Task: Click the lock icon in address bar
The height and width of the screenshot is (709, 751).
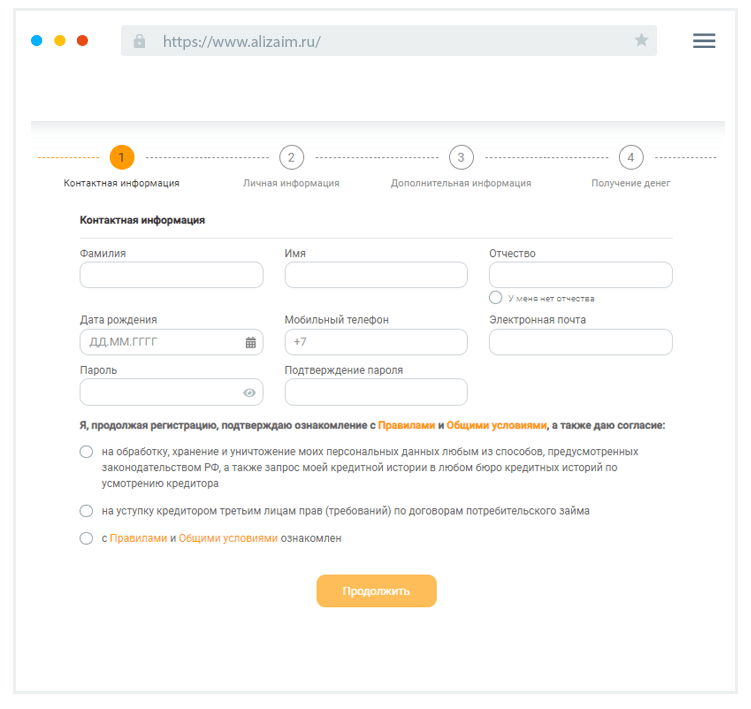Action: click(139, 41)
